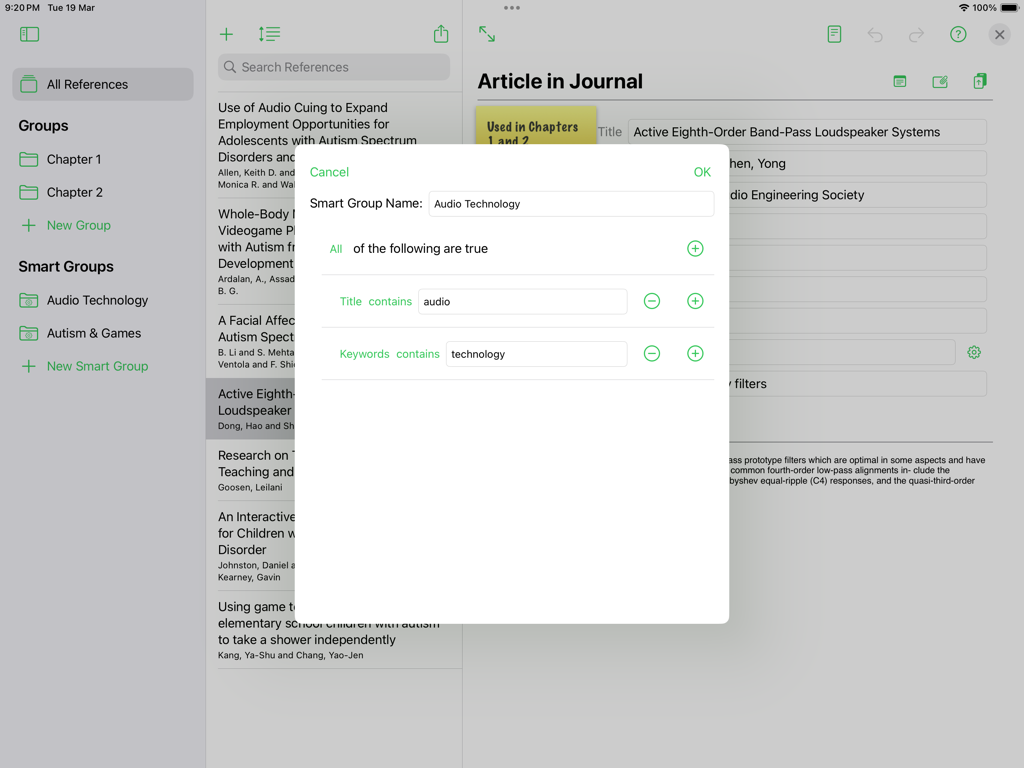
Task: Confirm the smart group with OK
Action: tap(702, 171)
